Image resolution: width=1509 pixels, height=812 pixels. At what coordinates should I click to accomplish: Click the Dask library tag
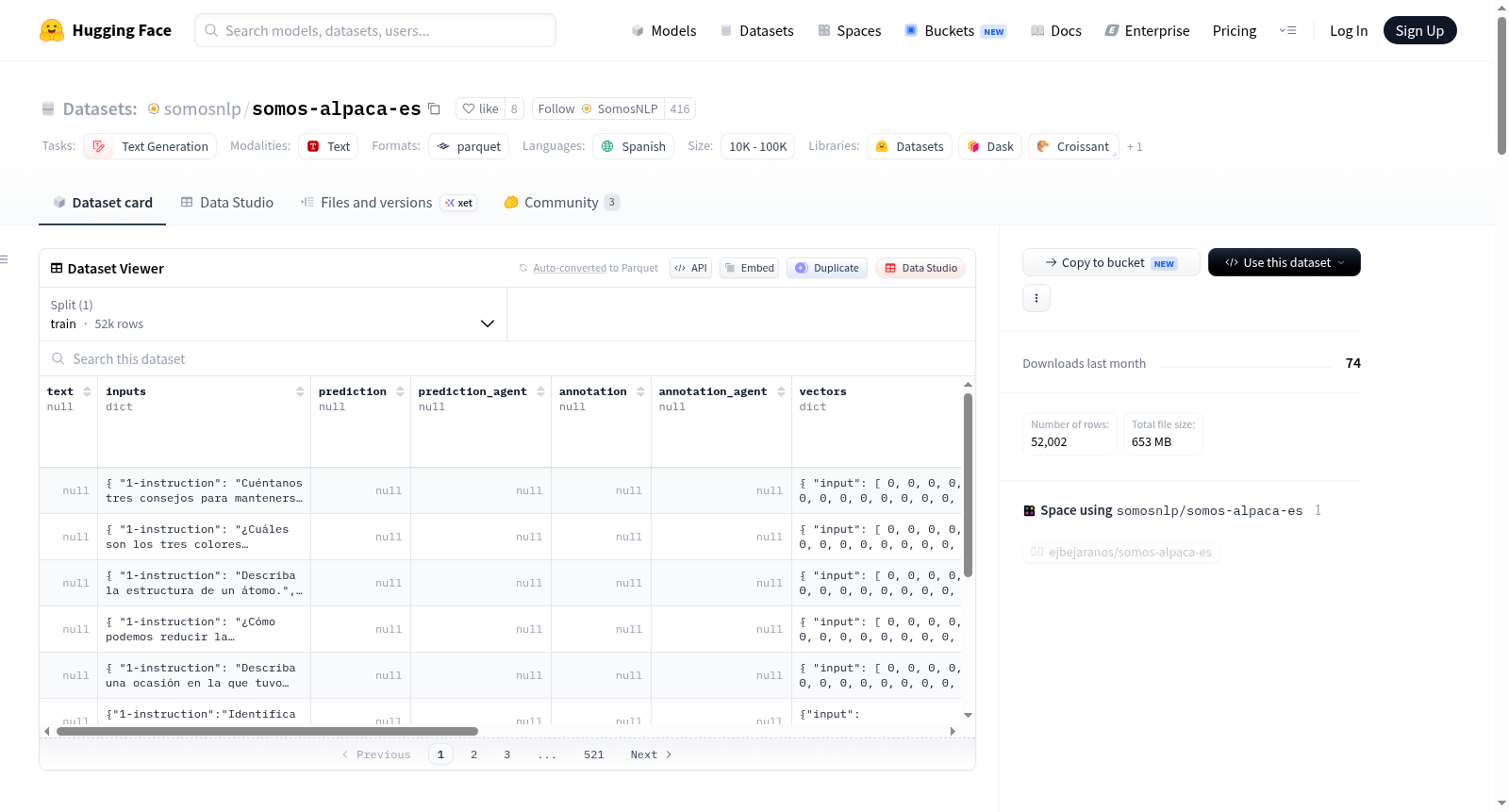coord(990,146)
